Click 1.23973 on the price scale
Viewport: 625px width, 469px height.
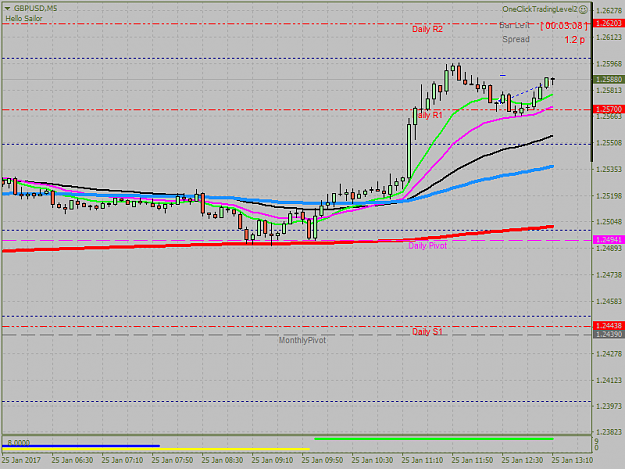(609, 406)
